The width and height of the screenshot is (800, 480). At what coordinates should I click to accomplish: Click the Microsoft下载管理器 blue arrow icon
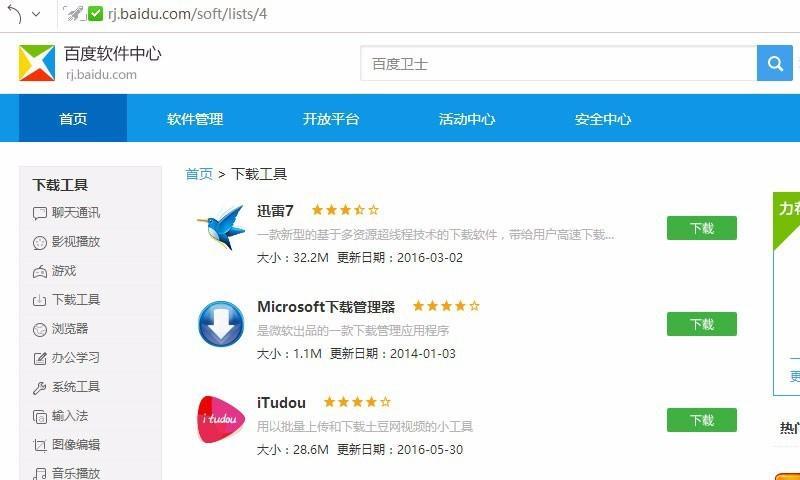tap(220, 323)
